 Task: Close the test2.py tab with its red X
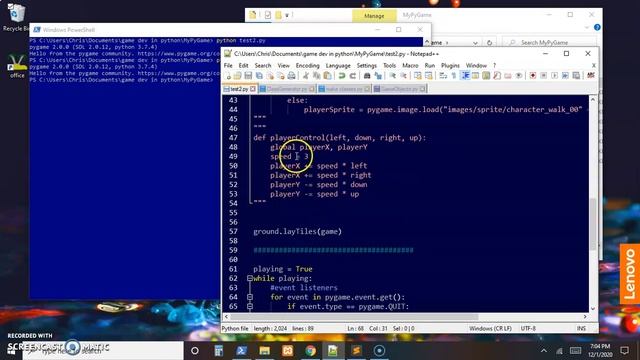[x=253, y=89]
